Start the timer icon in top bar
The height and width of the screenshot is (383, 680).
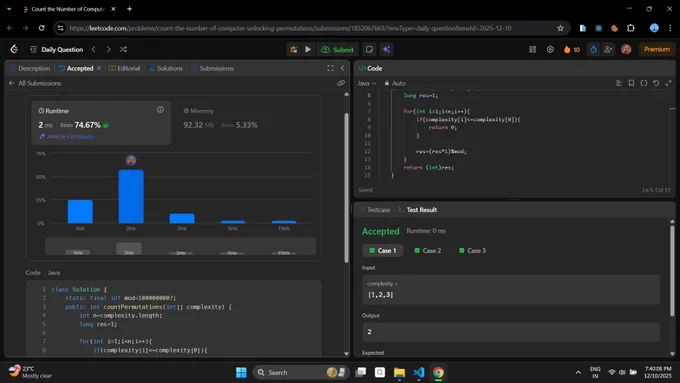pyautogui.click(x=593, y=49)
